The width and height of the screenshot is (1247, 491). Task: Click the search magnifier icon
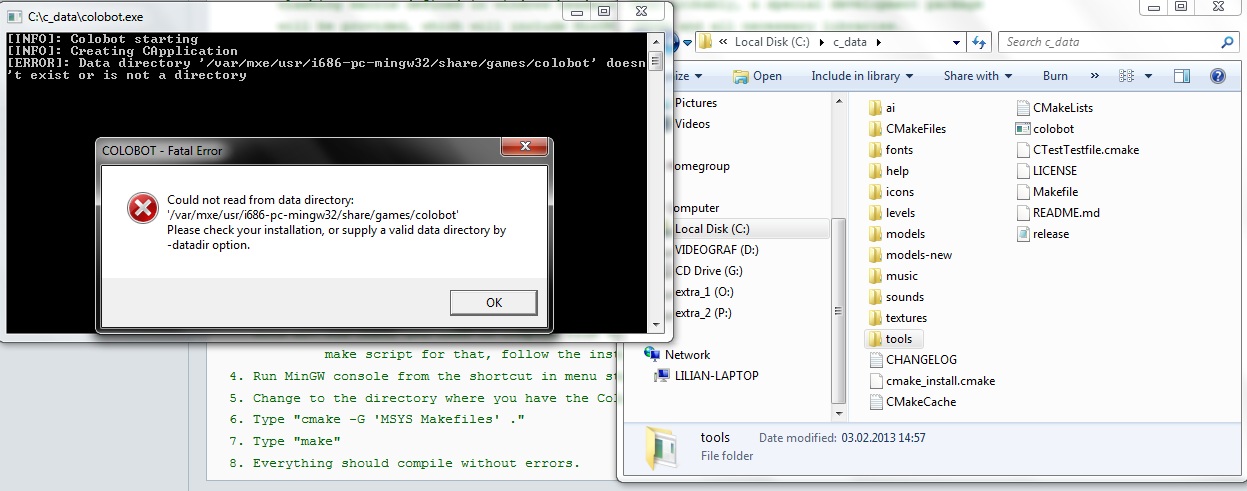pyautogui.click(x=1227, y=42)
